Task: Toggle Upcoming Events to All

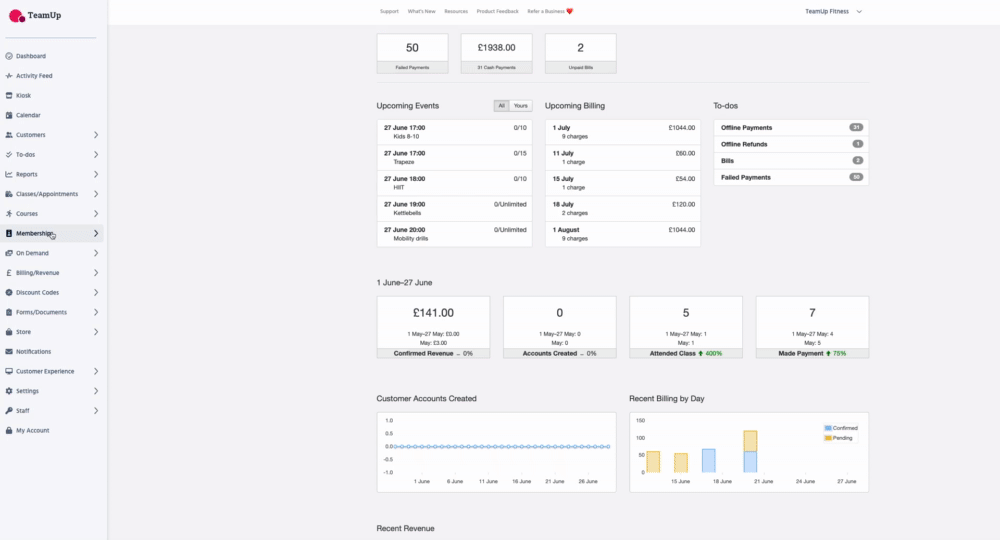Action: pyautogui.click(x=501, y=106)
